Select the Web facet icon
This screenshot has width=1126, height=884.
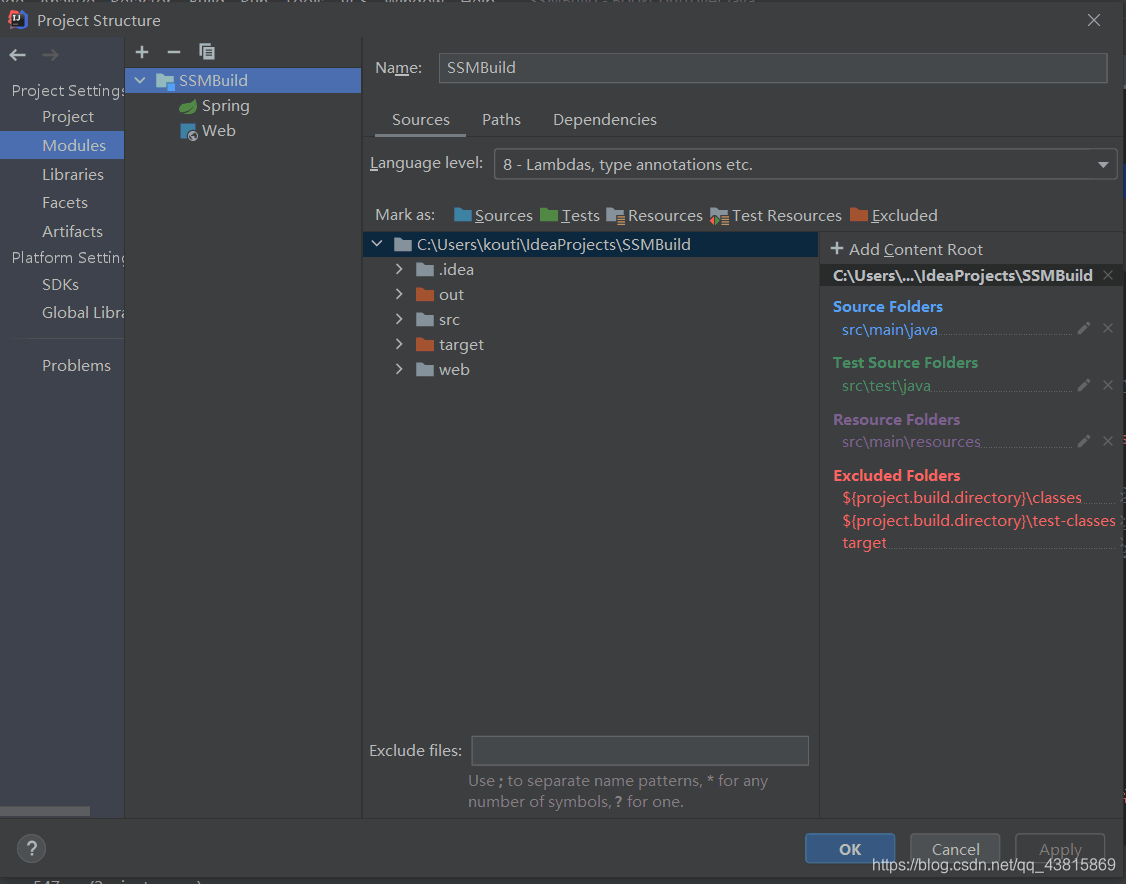point(188,132)
